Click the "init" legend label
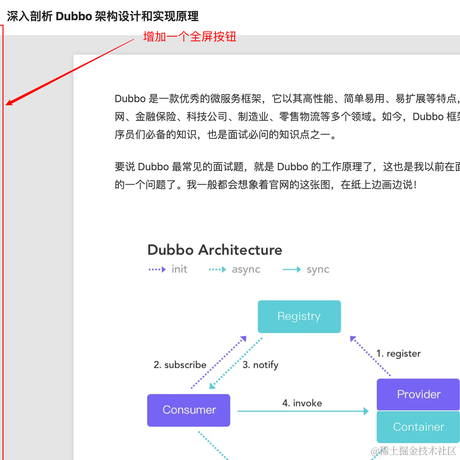The image size is (460, 460). [x=179, y=269]
